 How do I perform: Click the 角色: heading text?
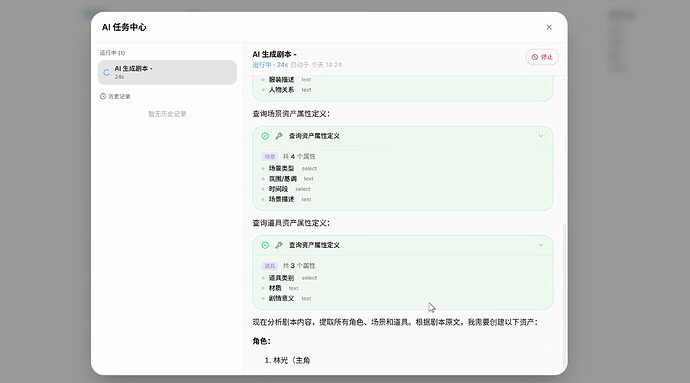click(261, 341)
